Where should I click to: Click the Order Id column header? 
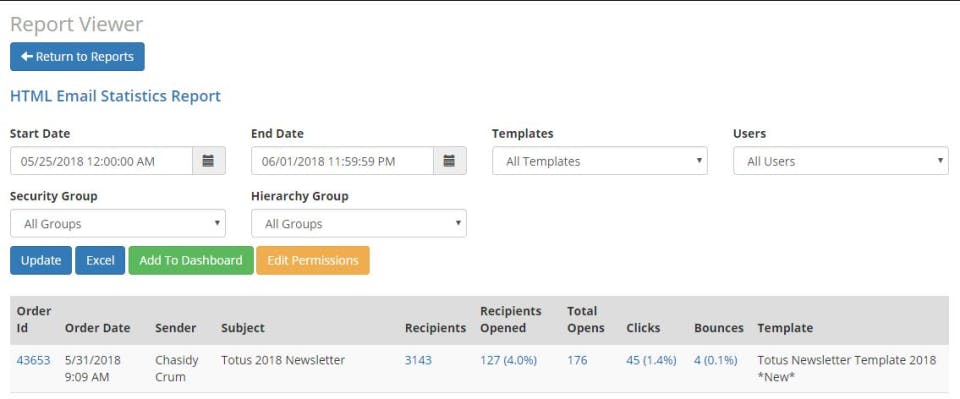click(x=34, y=319)
